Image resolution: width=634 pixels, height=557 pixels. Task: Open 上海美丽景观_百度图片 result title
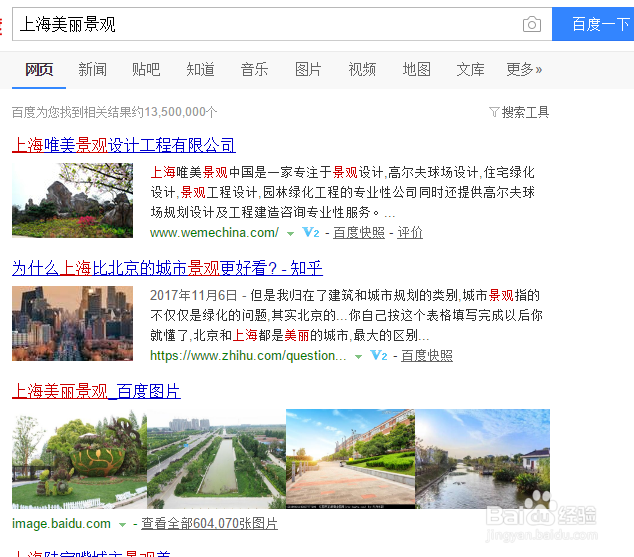coord(96,391)
